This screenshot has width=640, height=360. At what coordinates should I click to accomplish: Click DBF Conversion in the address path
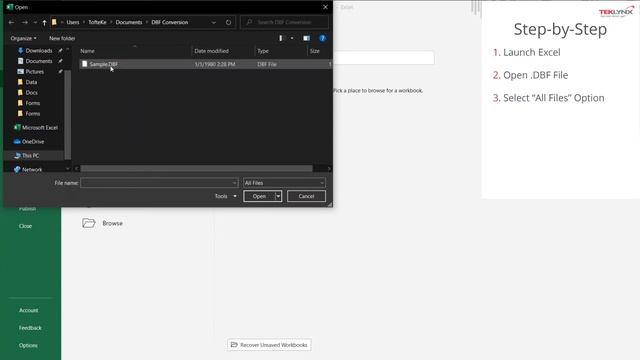pyautogui.click(x=170, y=22)
